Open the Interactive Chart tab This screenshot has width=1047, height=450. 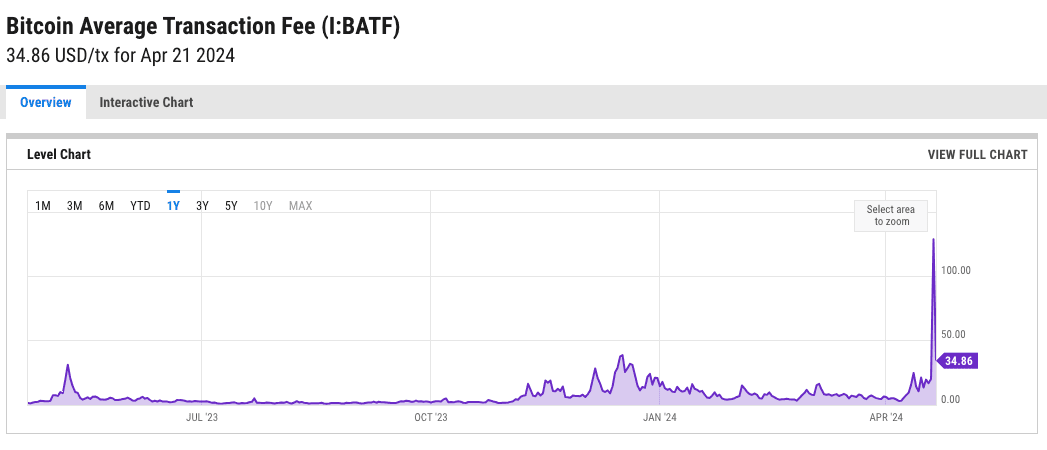click(x=146, y=103)
